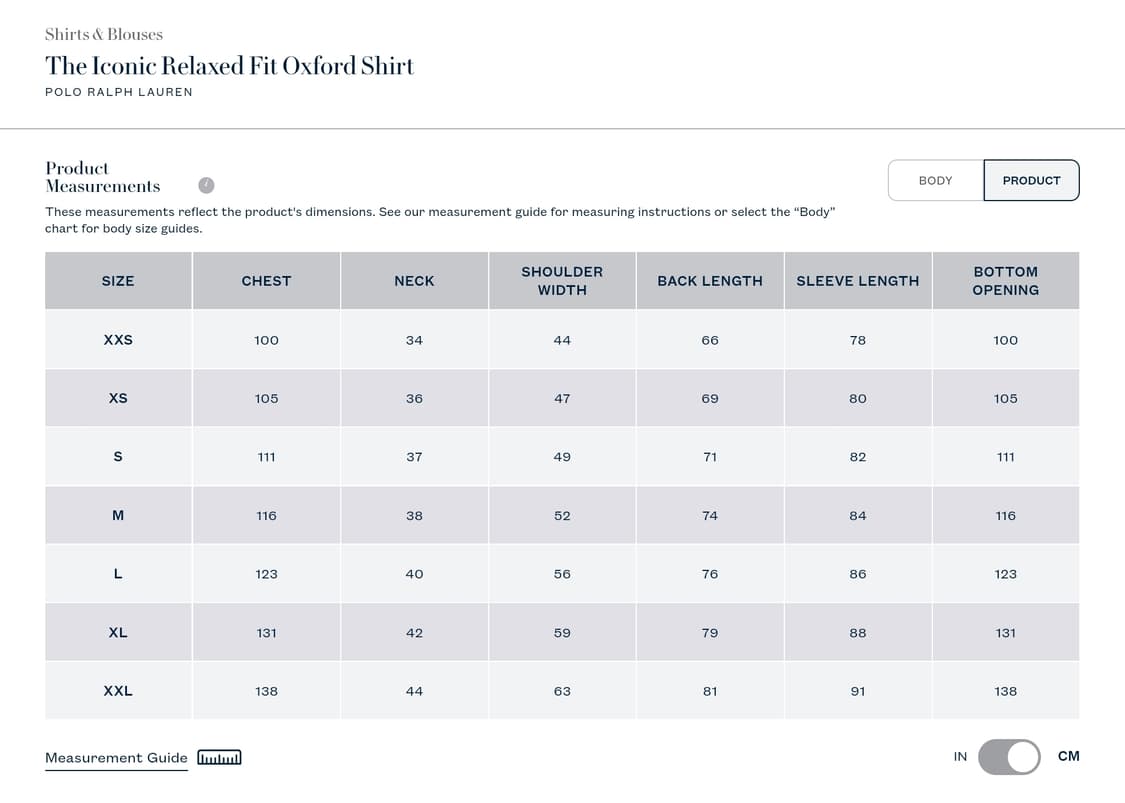
Task: Click the M size row label
Action: click(x=118, y=516)
